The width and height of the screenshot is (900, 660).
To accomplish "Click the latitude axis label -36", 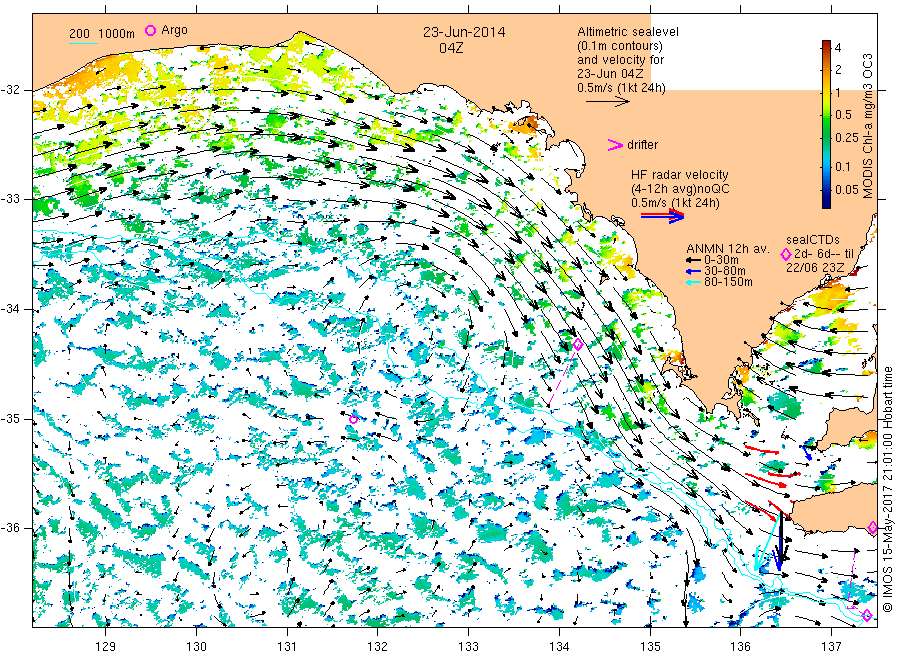I will point(10,528).
